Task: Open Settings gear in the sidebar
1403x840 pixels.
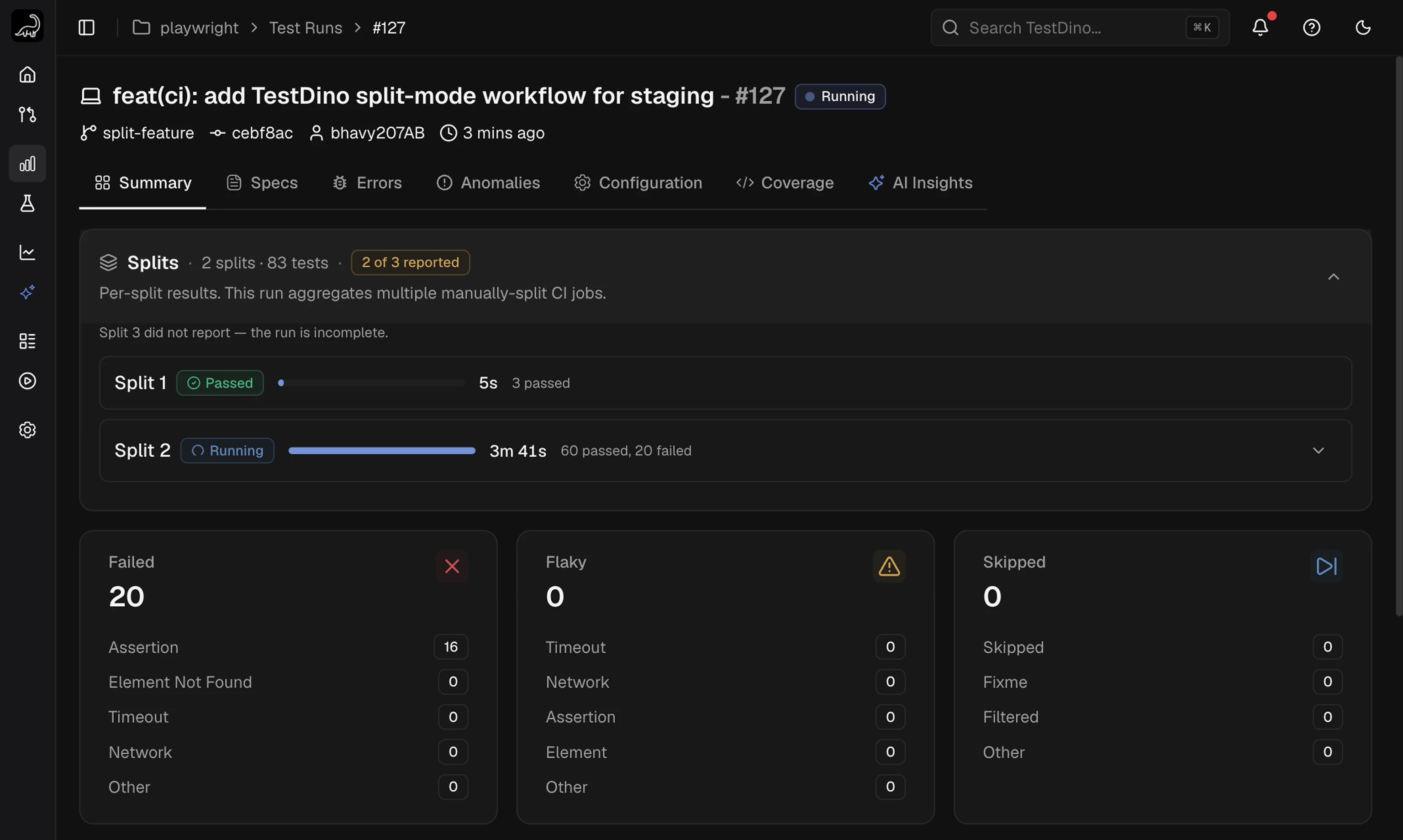Action: [27, 430]
